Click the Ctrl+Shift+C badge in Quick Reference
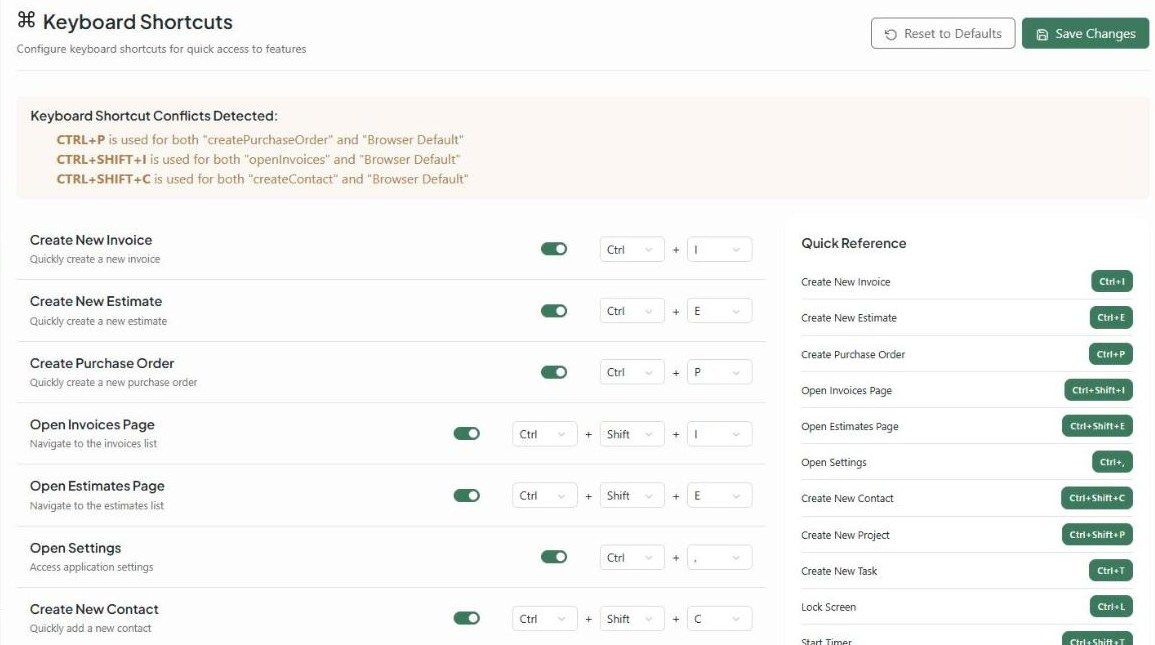The image size is (1155, 645). pos(1097,498)
